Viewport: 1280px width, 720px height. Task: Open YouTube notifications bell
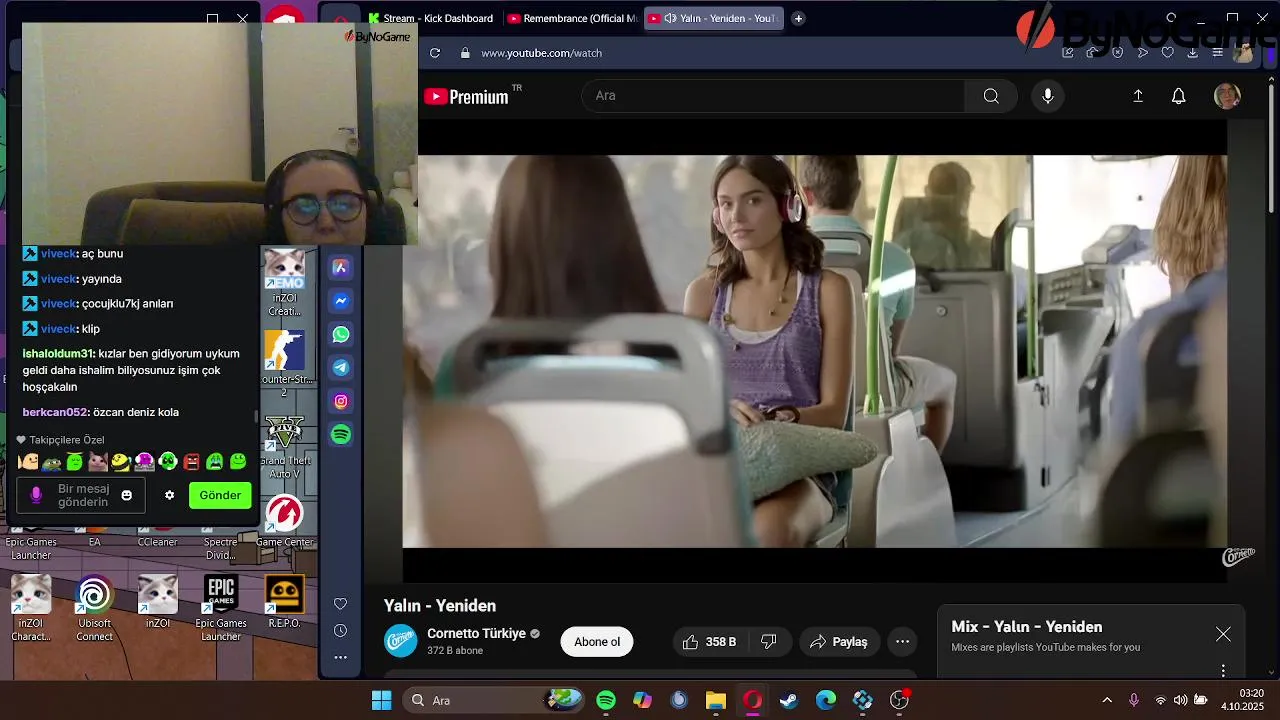[x=1179, y=96]
